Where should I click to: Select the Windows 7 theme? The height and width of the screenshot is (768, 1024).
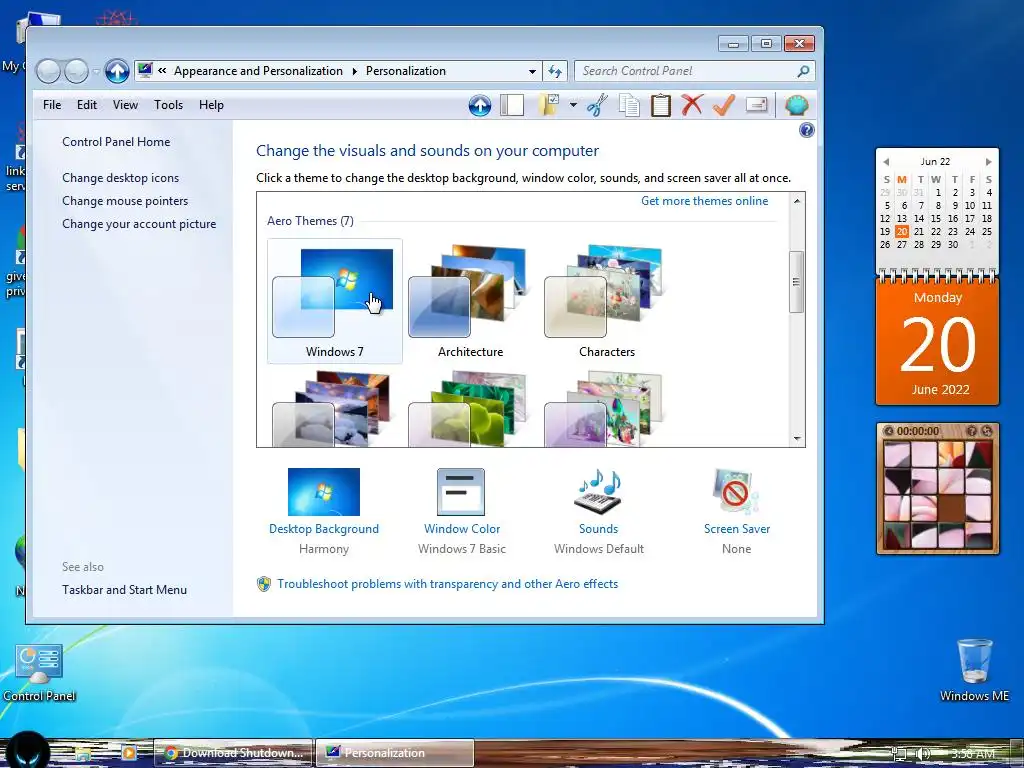click(x=334, y=301)
